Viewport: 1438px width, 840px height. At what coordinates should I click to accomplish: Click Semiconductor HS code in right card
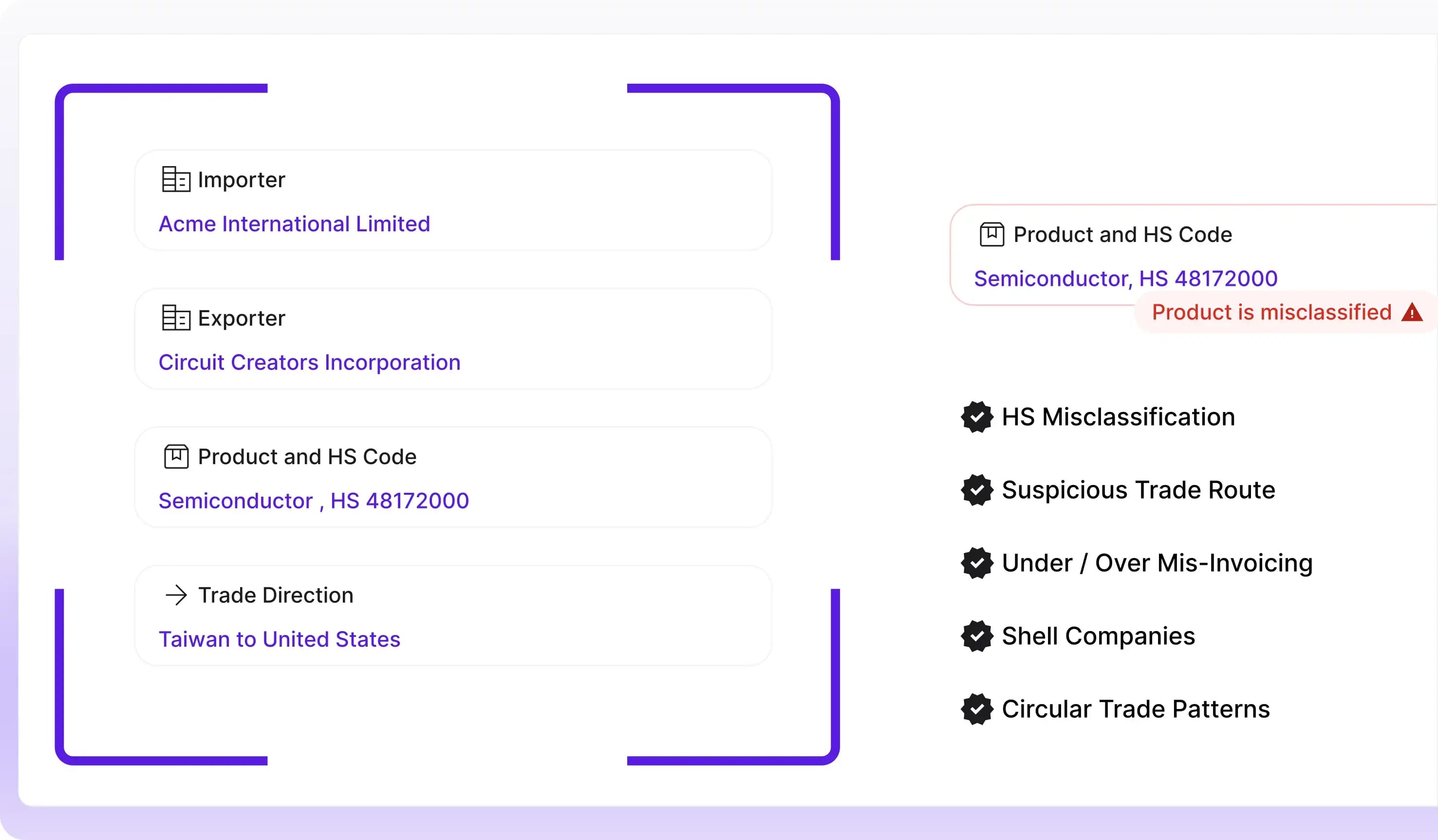tap(1125, 279)
